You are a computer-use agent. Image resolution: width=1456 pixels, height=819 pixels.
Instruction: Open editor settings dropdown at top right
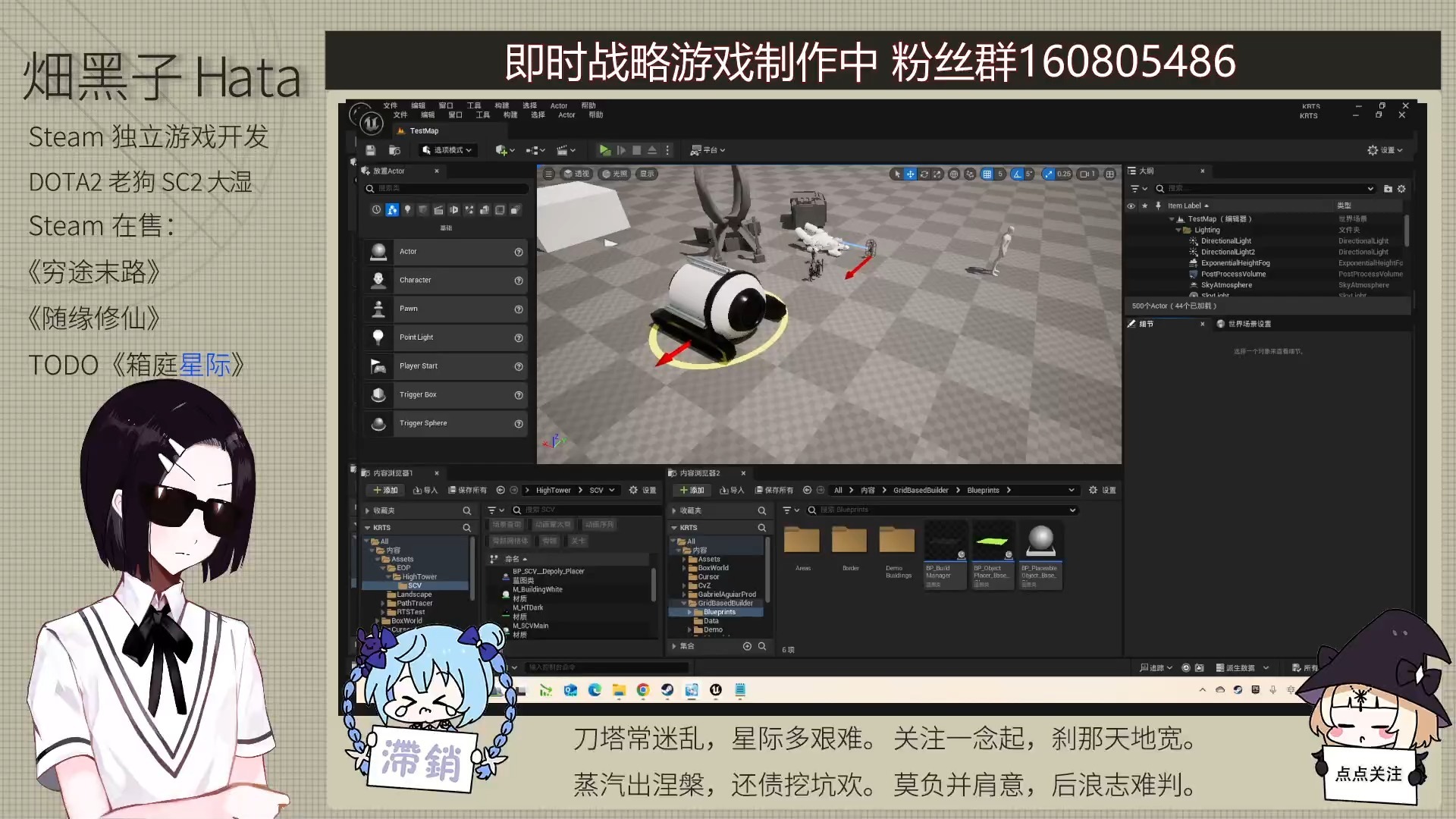[1385, 150]
